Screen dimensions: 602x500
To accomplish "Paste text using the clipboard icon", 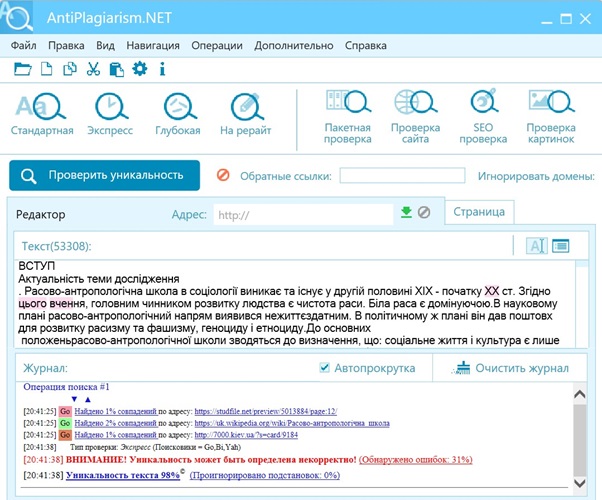I will [116, 70].
